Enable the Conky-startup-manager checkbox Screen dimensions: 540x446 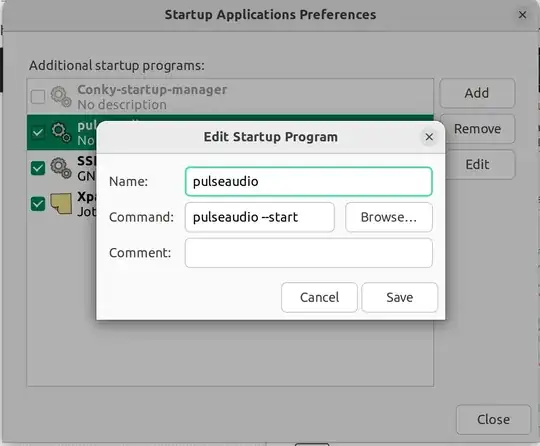point(38,97)
